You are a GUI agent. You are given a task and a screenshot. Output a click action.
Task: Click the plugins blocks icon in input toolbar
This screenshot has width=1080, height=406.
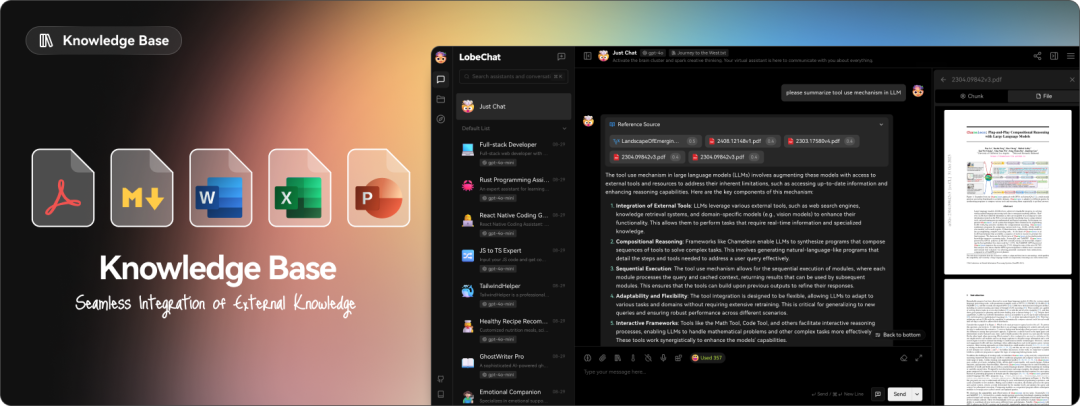(x=678, y=358)
